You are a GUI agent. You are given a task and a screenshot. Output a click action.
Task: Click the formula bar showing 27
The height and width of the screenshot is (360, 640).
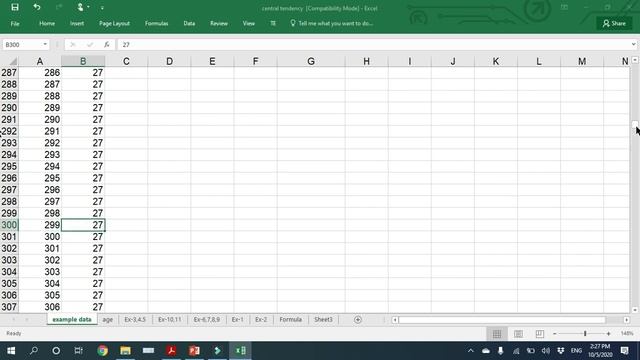(373, 44)
